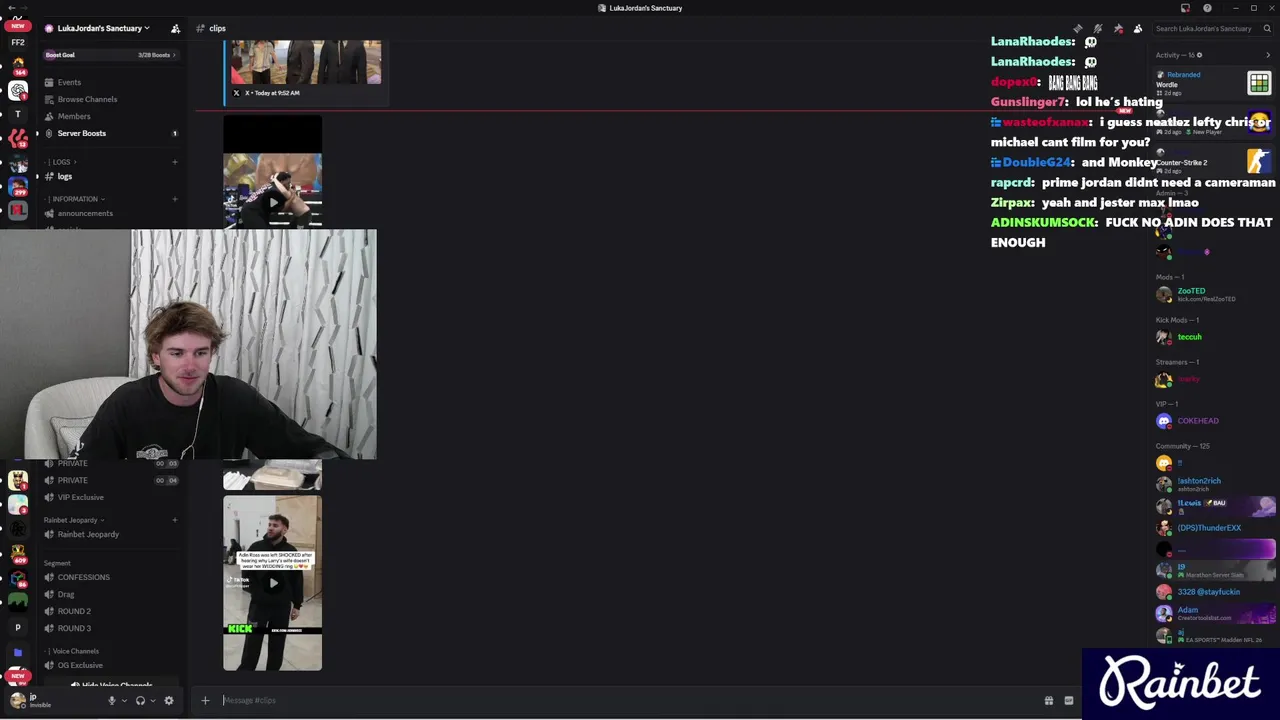Expand the Activity panel arrow
1280x720 pixels.
[1268, 55]
